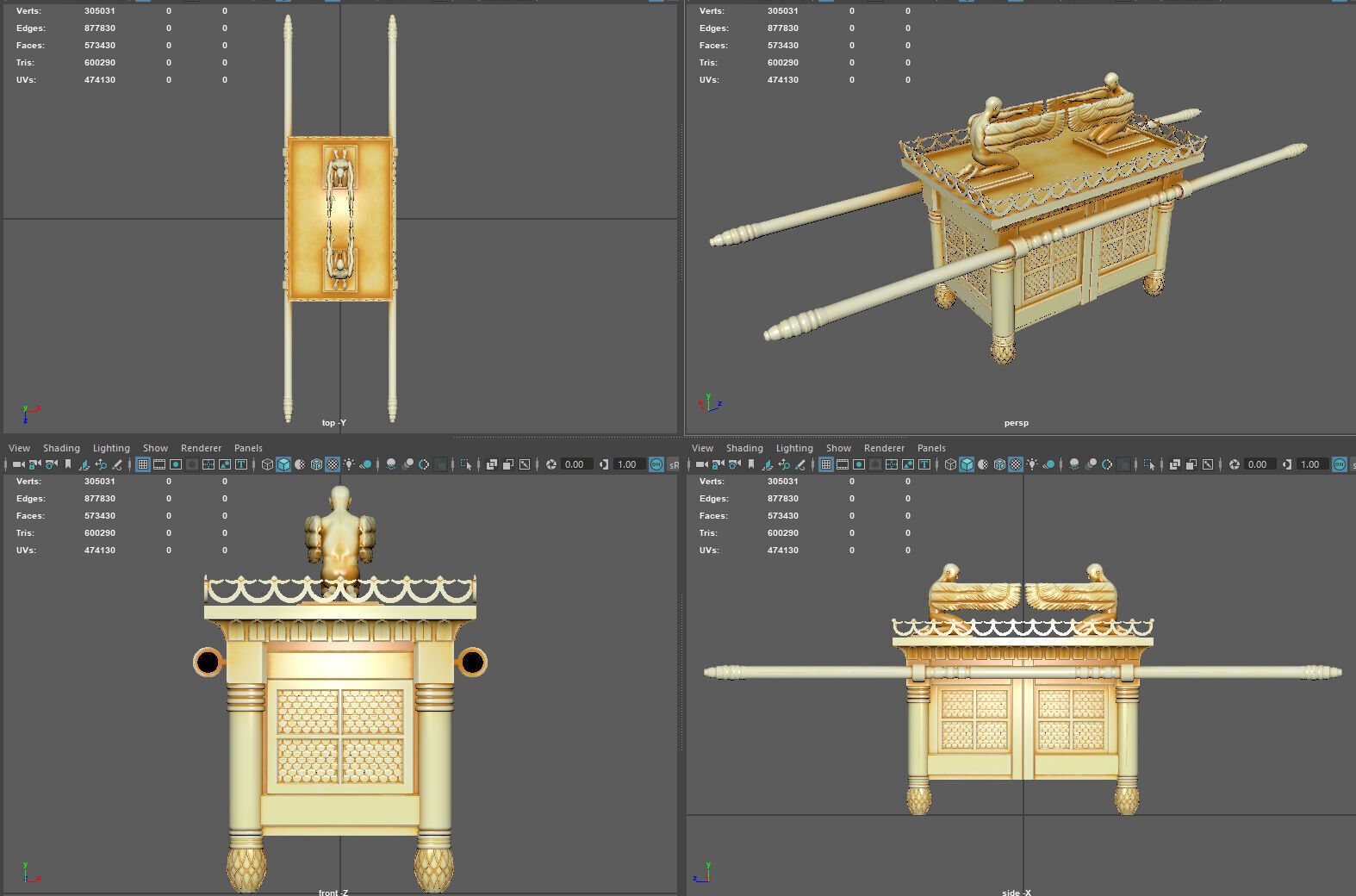Use default material in front panel toolbar
Viewport: 1356px width, 896px height.
(x=300, y=464)
